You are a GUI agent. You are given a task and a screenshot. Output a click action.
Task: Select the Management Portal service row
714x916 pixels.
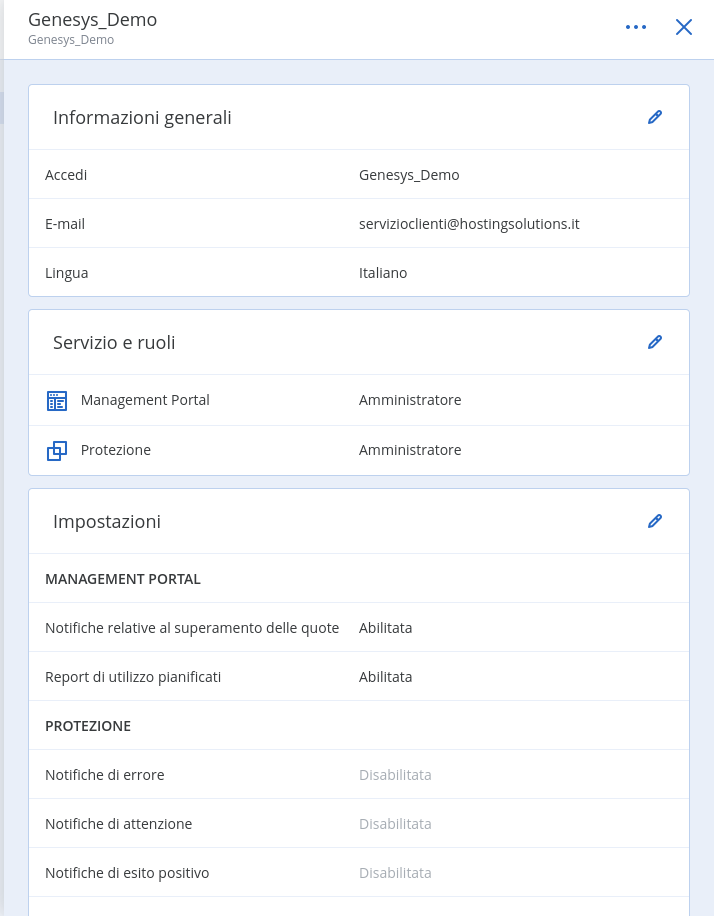359,400
